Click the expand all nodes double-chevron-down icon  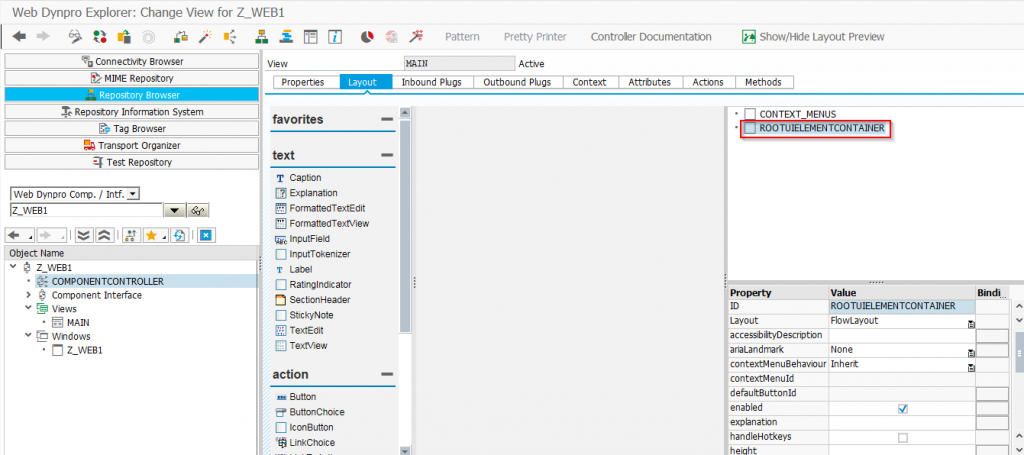coord(84,236)
